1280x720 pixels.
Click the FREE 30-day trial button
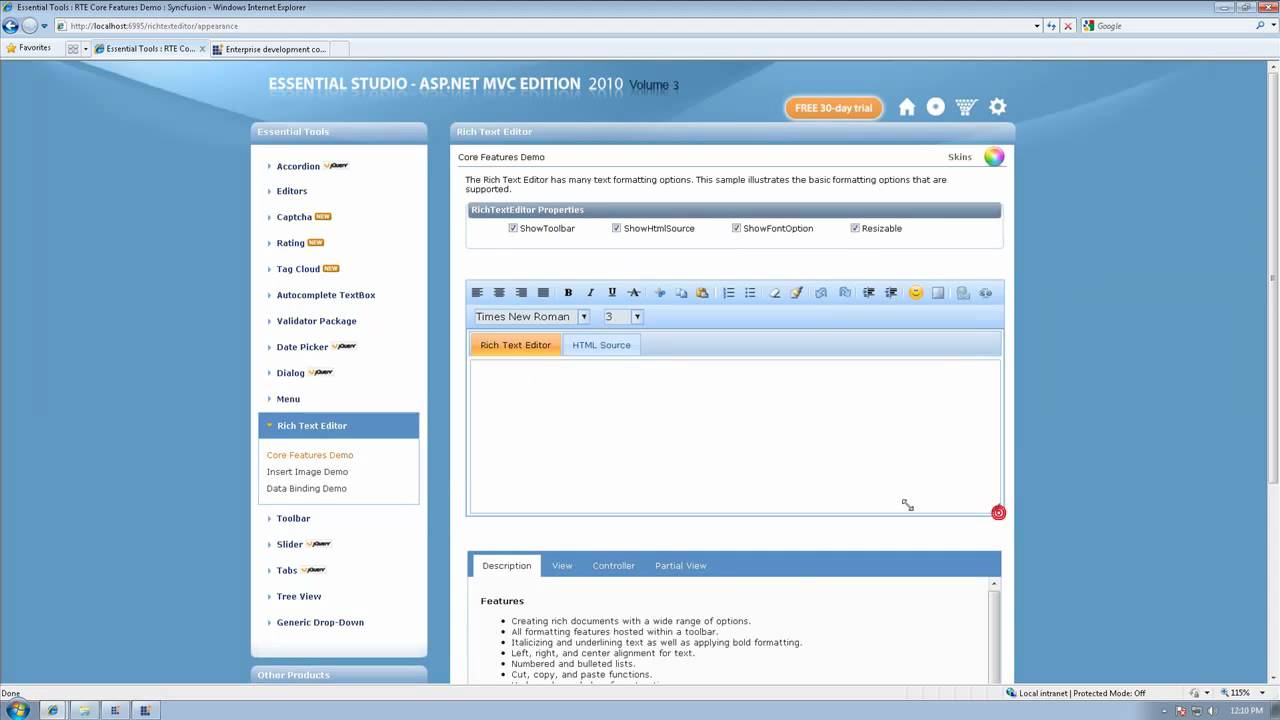point(834,108)
